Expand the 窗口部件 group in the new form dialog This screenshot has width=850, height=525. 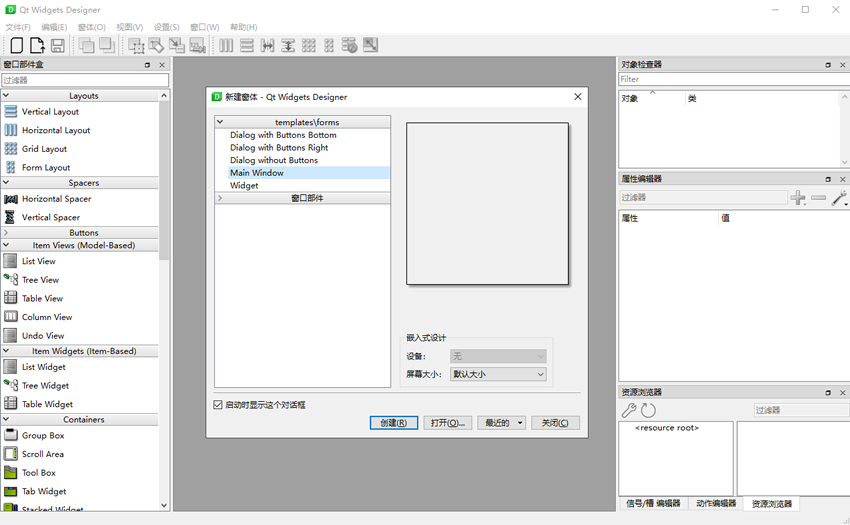(220, 198)
